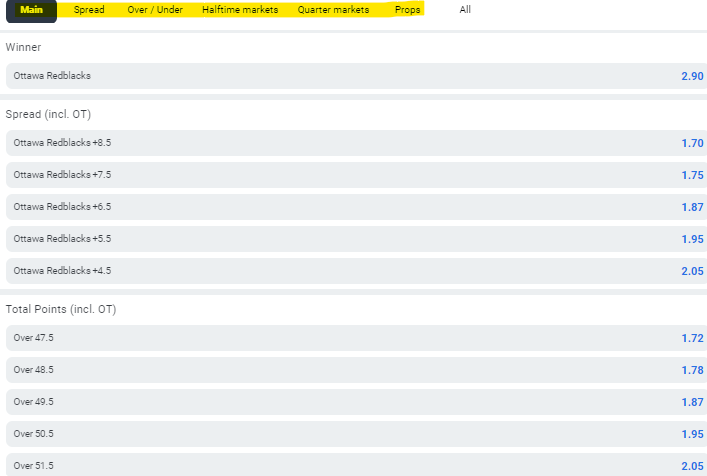
Task: Pick Over 49.5 total points
Action: (x=356, y=402)
